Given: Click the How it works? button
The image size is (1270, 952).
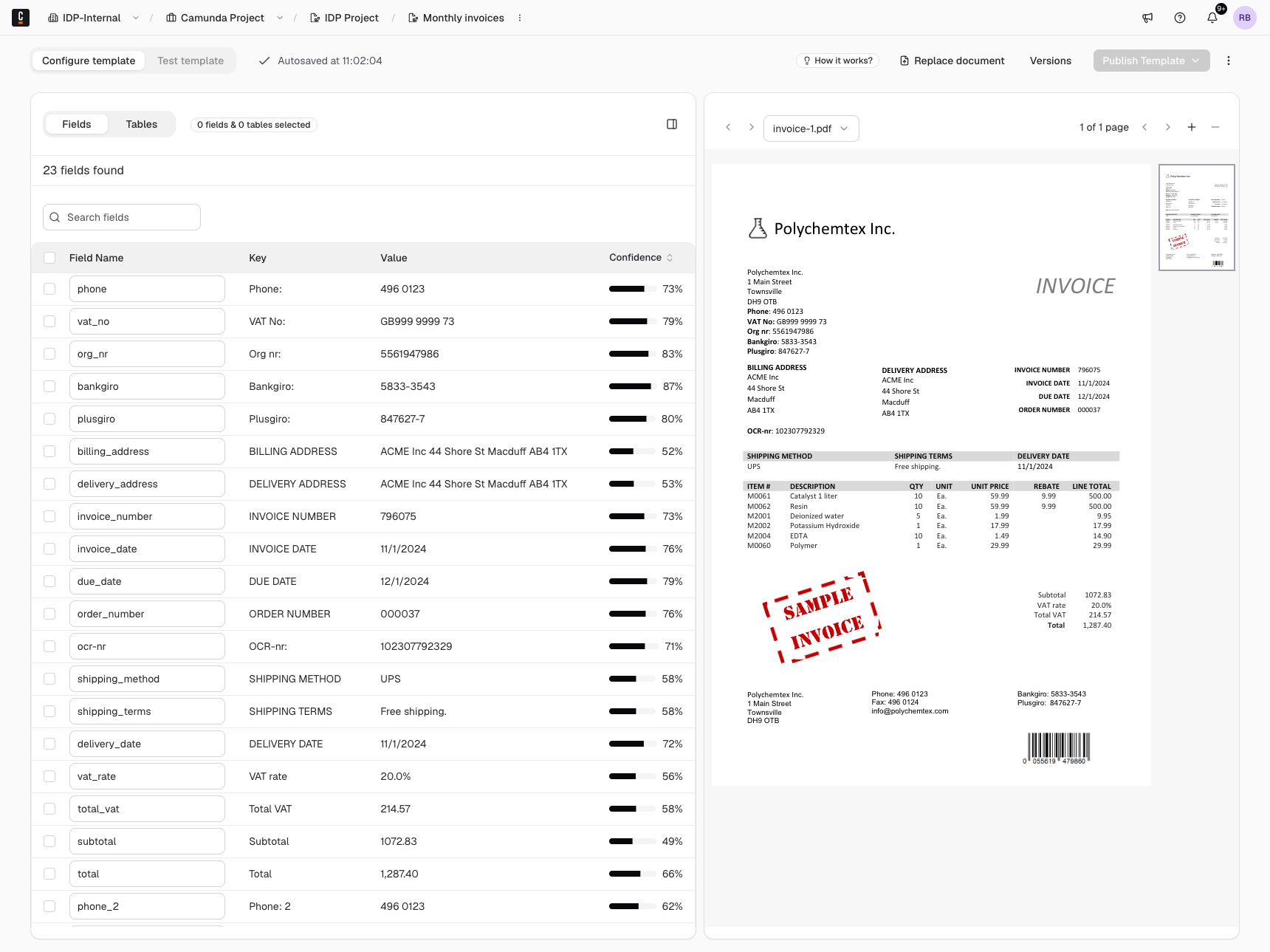Looking at the screenshot, I should click(x=837, y=61).
